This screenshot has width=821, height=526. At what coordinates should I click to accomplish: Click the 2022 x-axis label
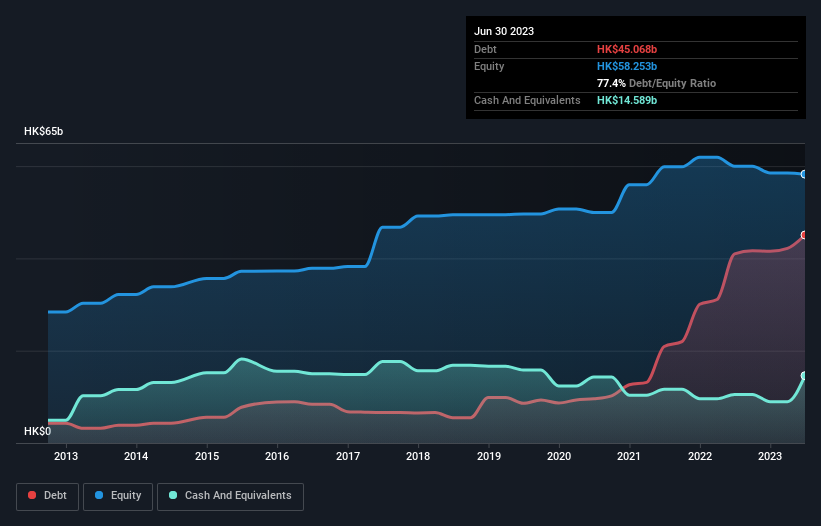click(x=700, y=456)
